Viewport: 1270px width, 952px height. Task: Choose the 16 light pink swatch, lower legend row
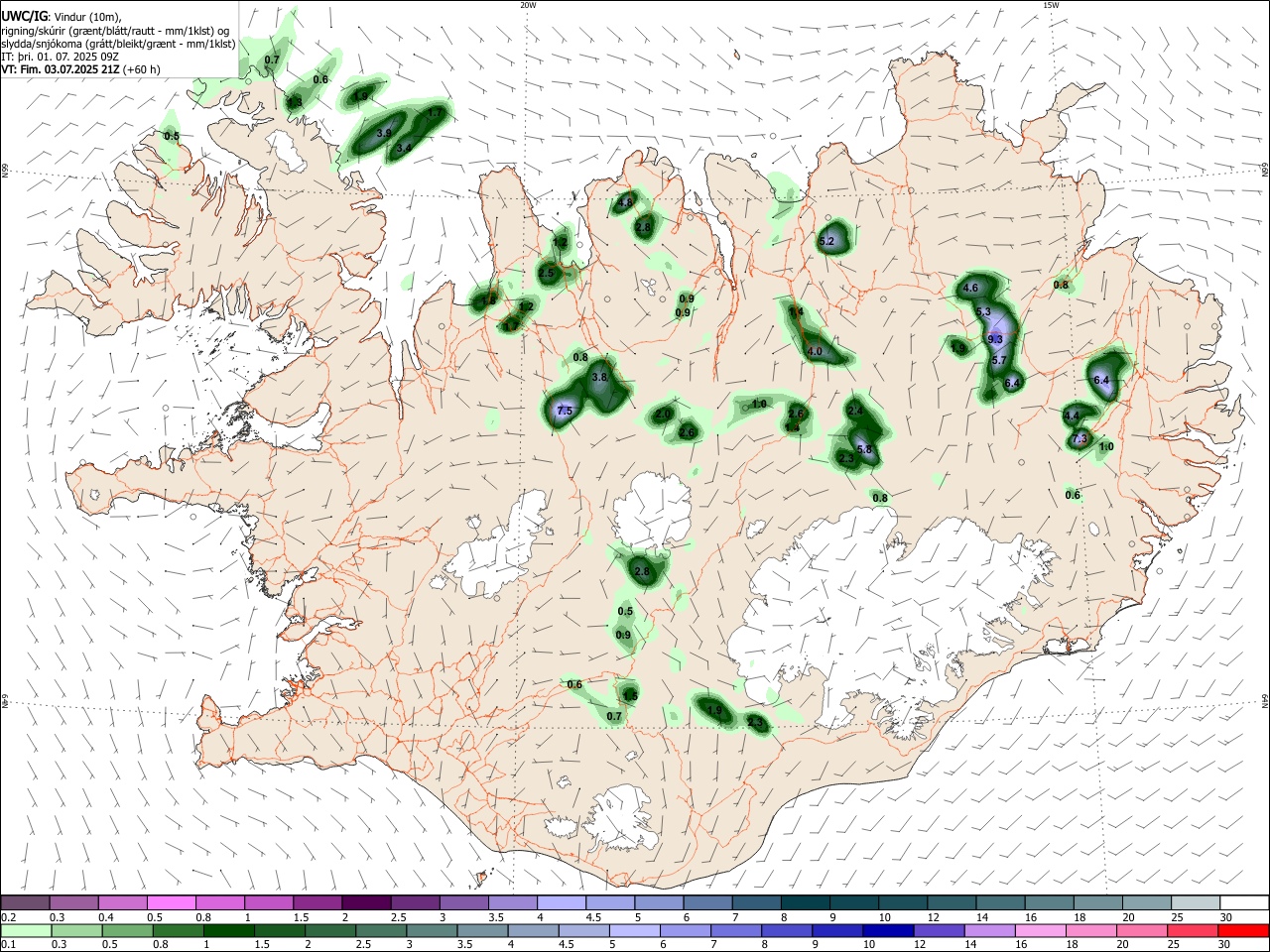pos(1038,930)
